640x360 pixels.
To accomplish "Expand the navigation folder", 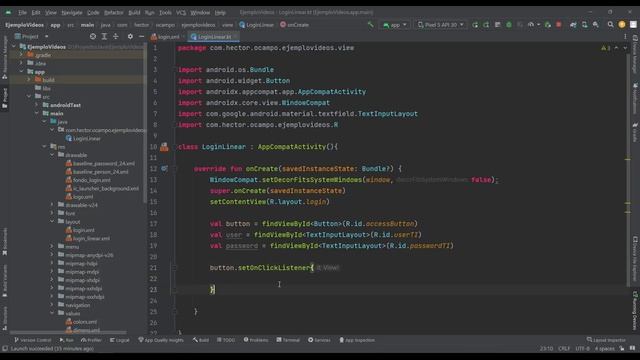I will 52,305.
